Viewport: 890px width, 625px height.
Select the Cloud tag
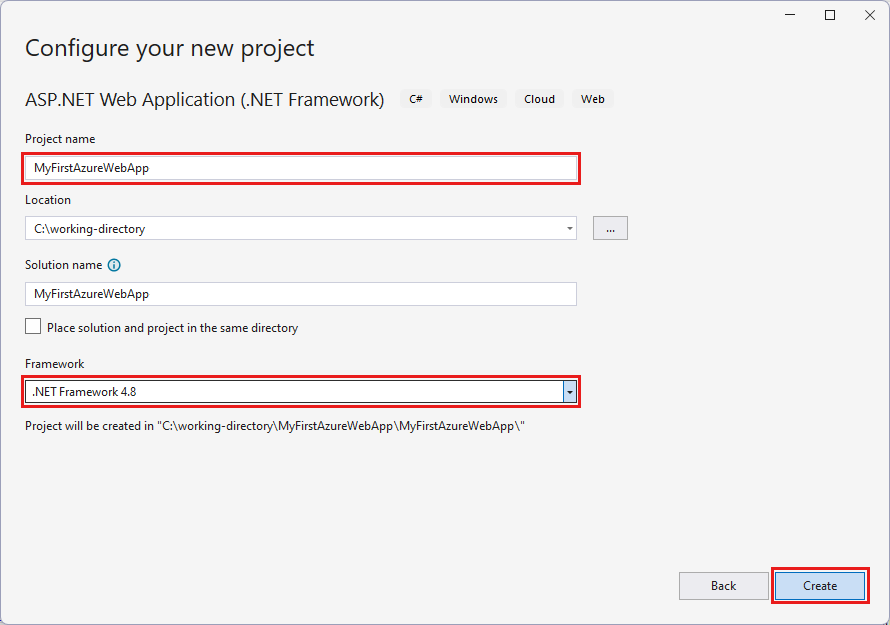pyautogui.click(x=539, y=99)
